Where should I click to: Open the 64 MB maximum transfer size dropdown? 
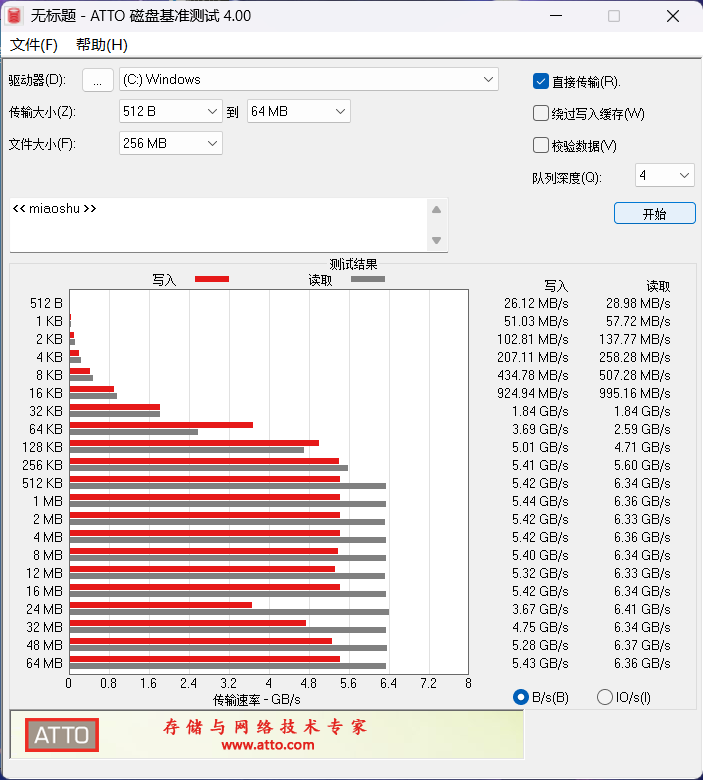point(299,111)
